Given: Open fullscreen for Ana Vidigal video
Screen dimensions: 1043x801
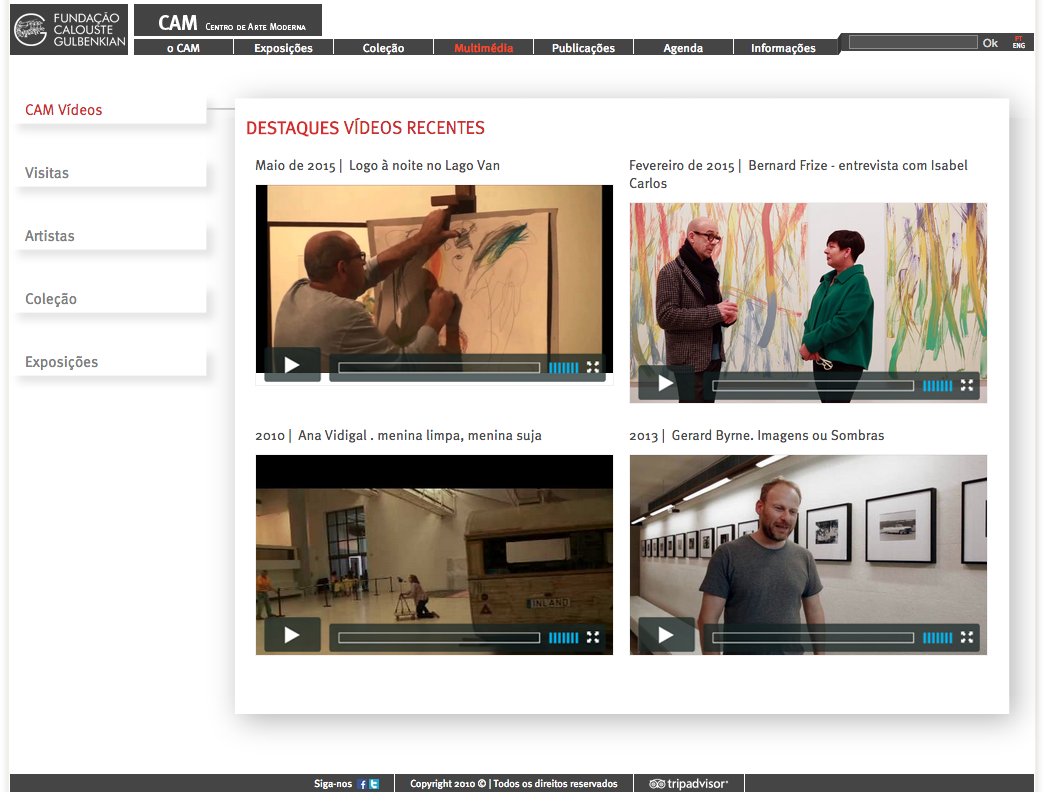Looking at the screenshot, I should (x=593, y=637).
